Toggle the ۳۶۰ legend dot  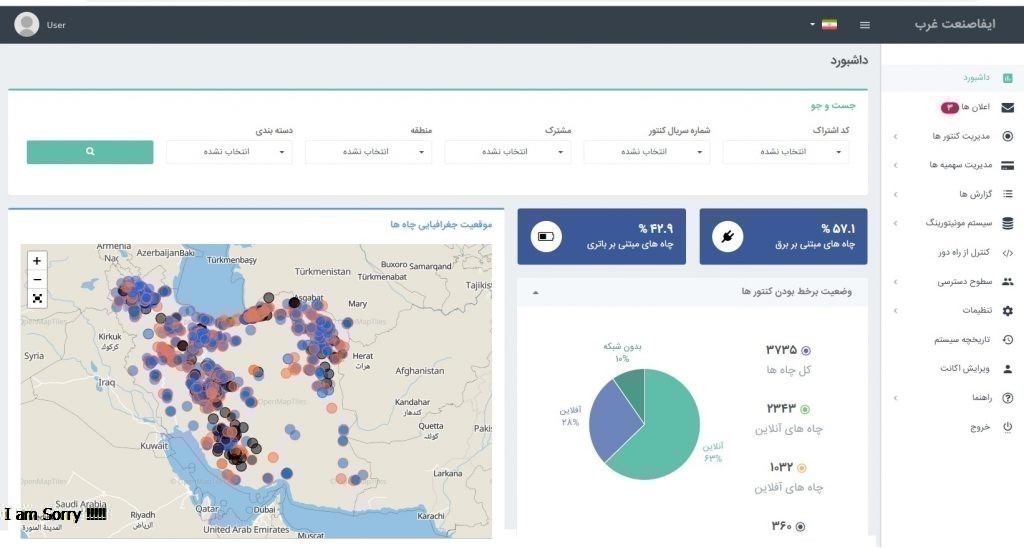coord(800,526)
